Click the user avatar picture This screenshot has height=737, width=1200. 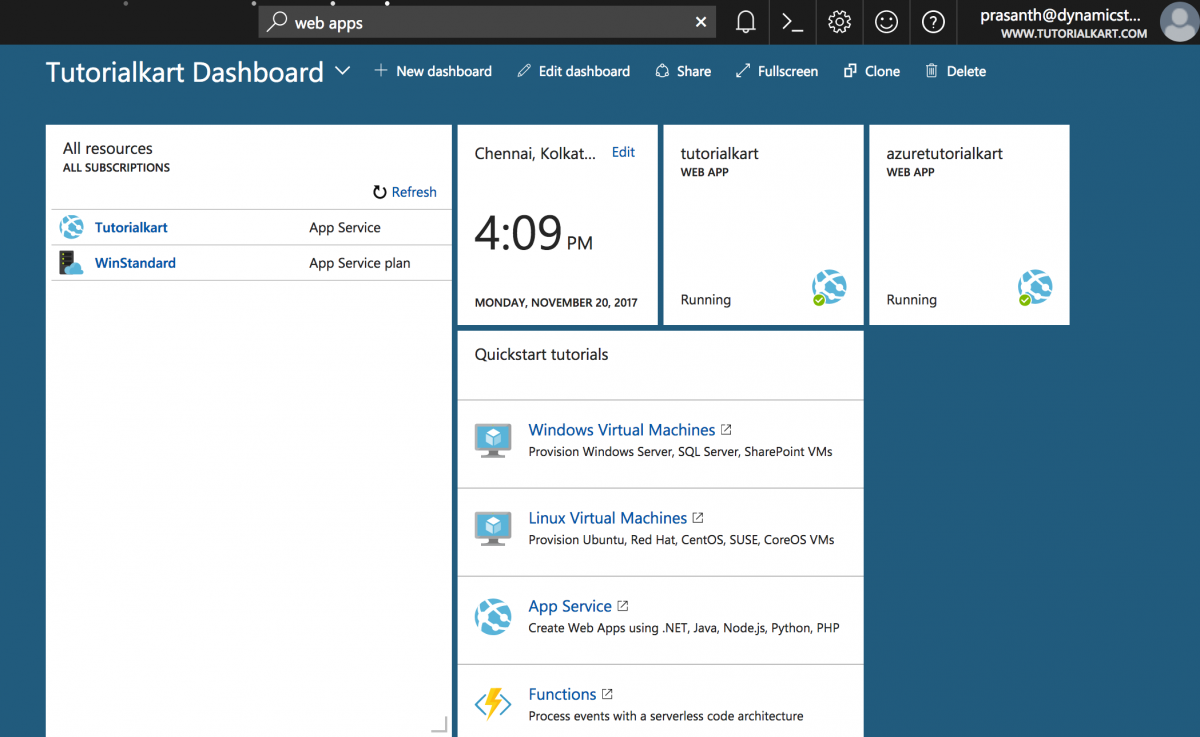[x=1178, y=22]
